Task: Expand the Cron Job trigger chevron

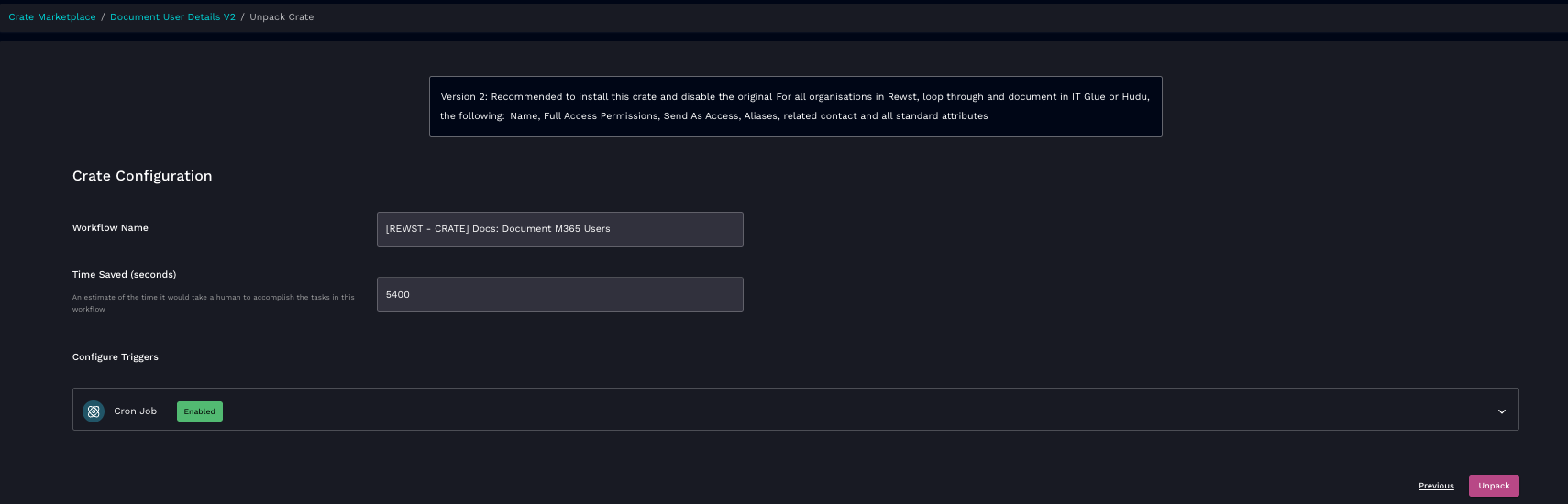Action: coord(1502,411)
